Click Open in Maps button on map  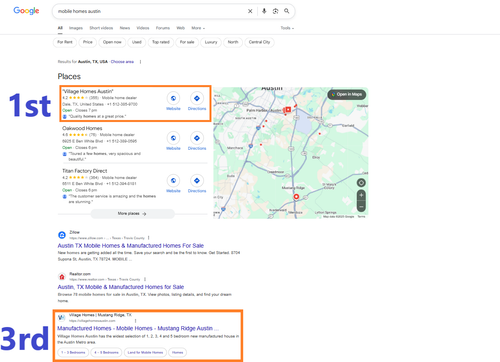[347, 94]
